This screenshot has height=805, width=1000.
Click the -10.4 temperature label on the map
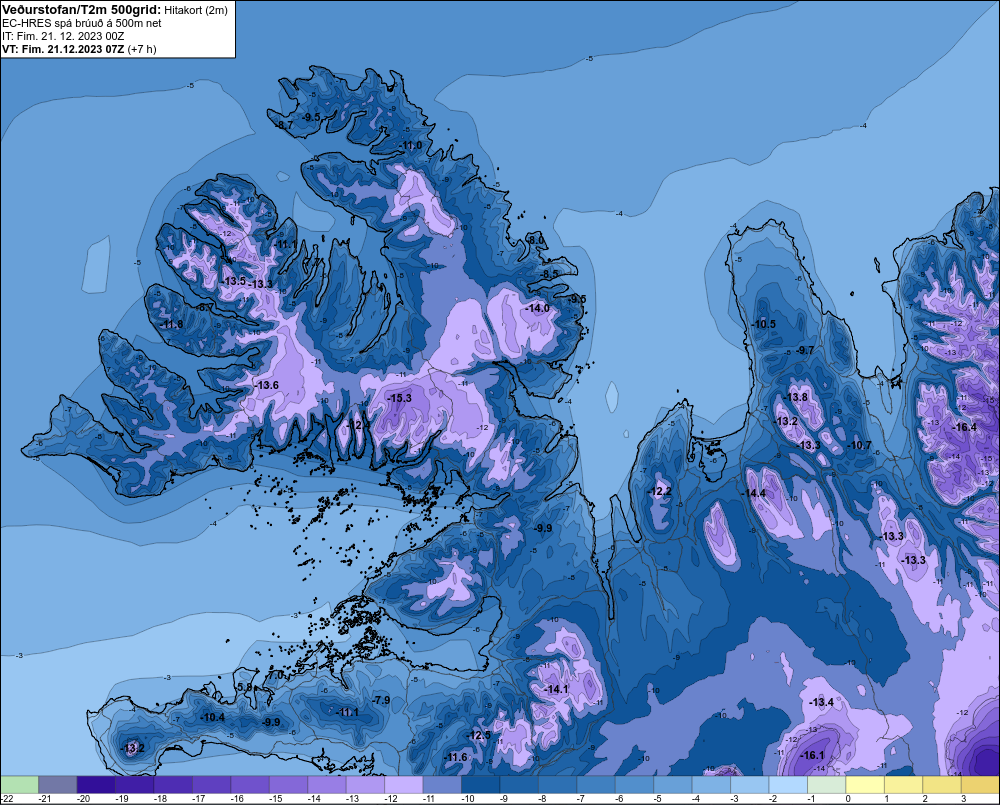pos(212,718)
